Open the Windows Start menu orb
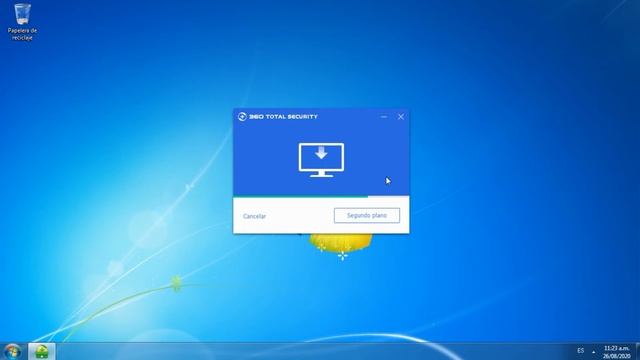Image resolution: width=640 pixels, height=360 pixels. 13,351
